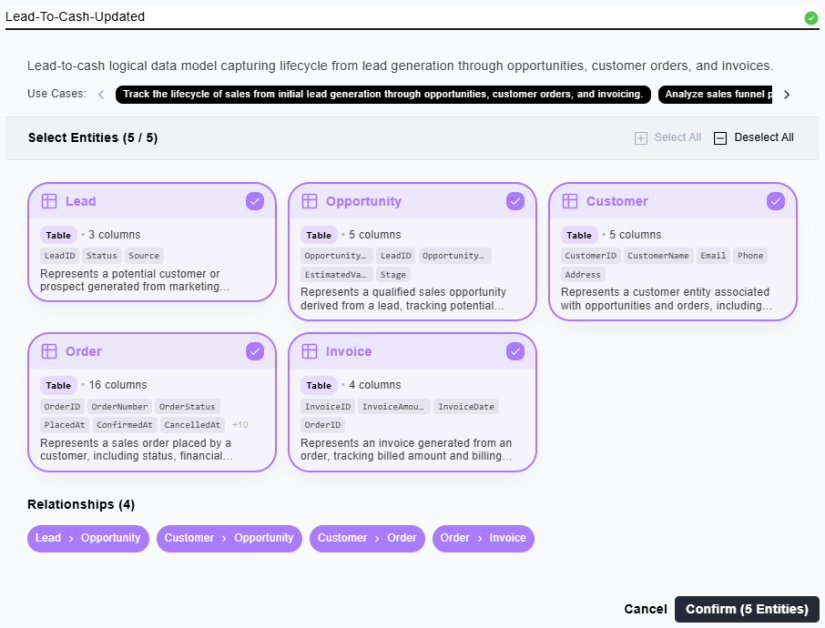Click the OrderID tag on Order card
This screenshot has height=628, width=825.
tap(62, 407)
